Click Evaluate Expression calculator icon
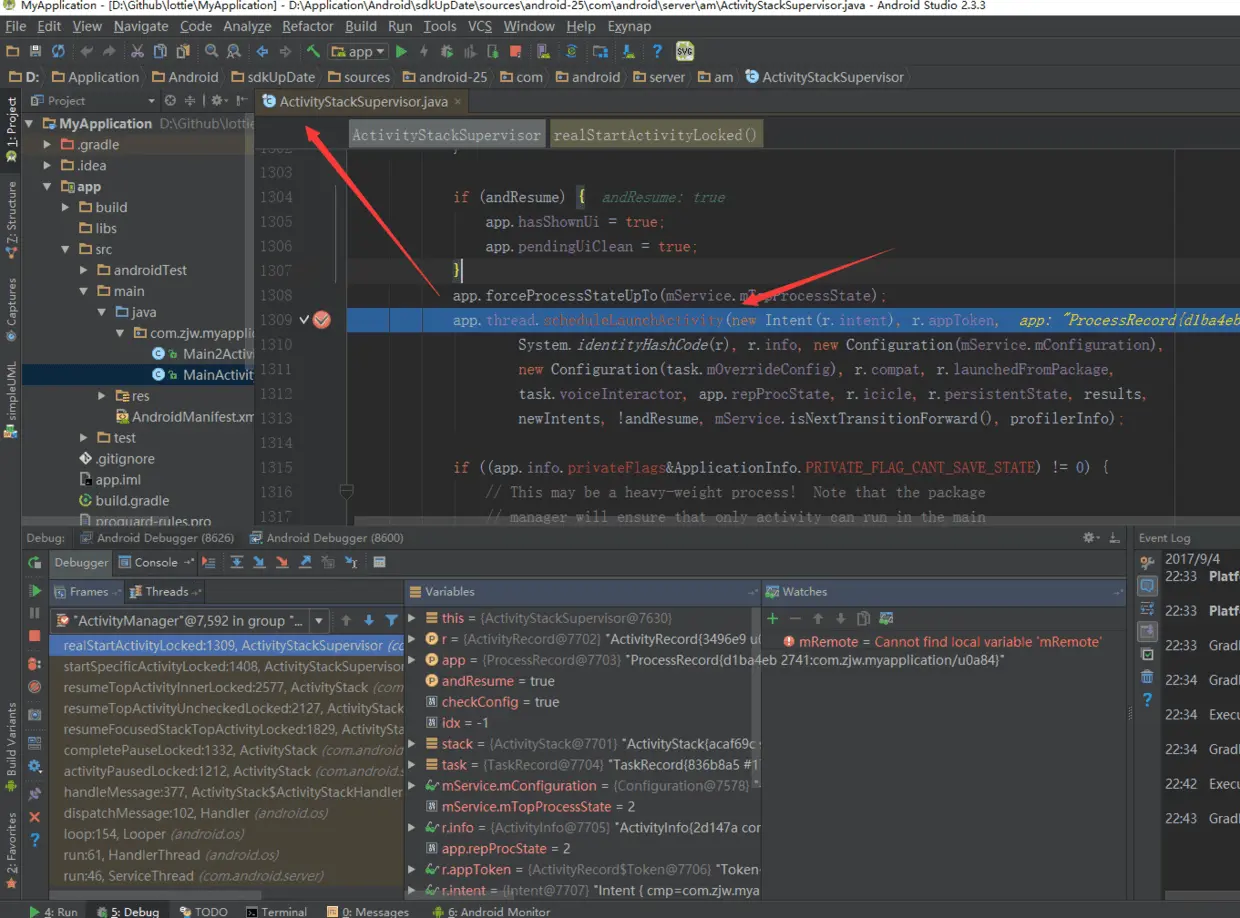 (379, 563)
